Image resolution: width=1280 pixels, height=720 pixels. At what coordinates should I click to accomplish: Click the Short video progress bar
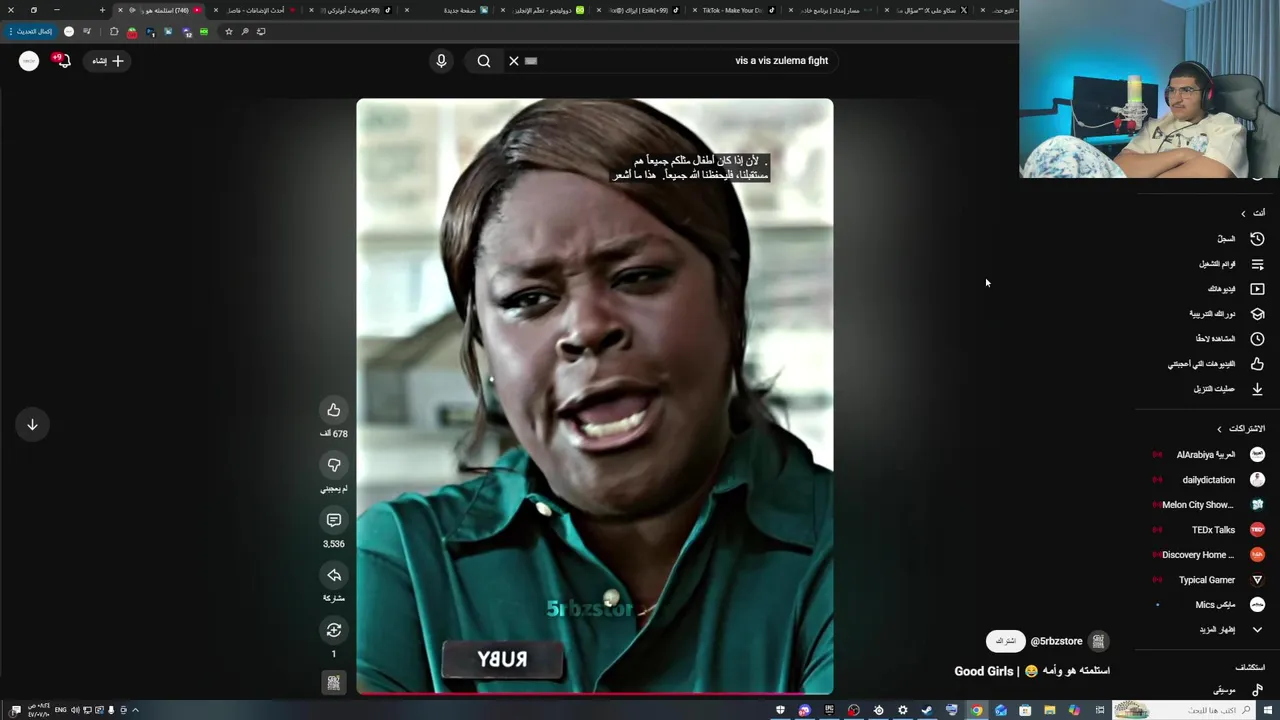(x=595, y=693)
